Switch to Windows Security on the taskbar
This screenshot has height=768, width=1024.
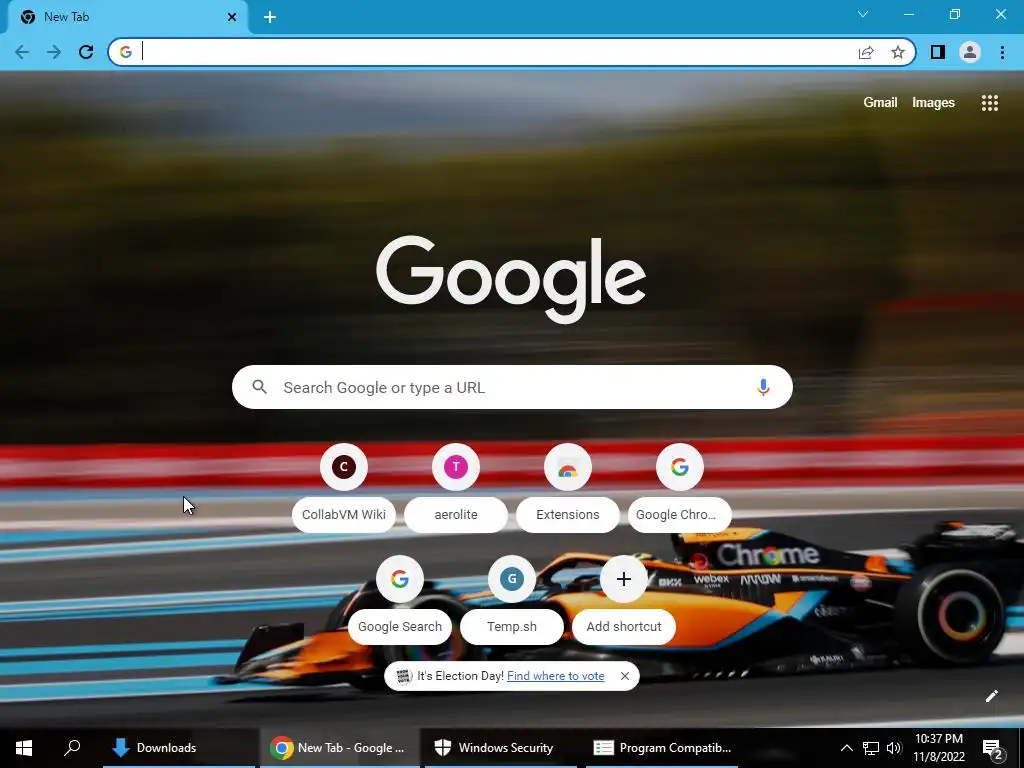pyautogui.click(x=501, y=748)
